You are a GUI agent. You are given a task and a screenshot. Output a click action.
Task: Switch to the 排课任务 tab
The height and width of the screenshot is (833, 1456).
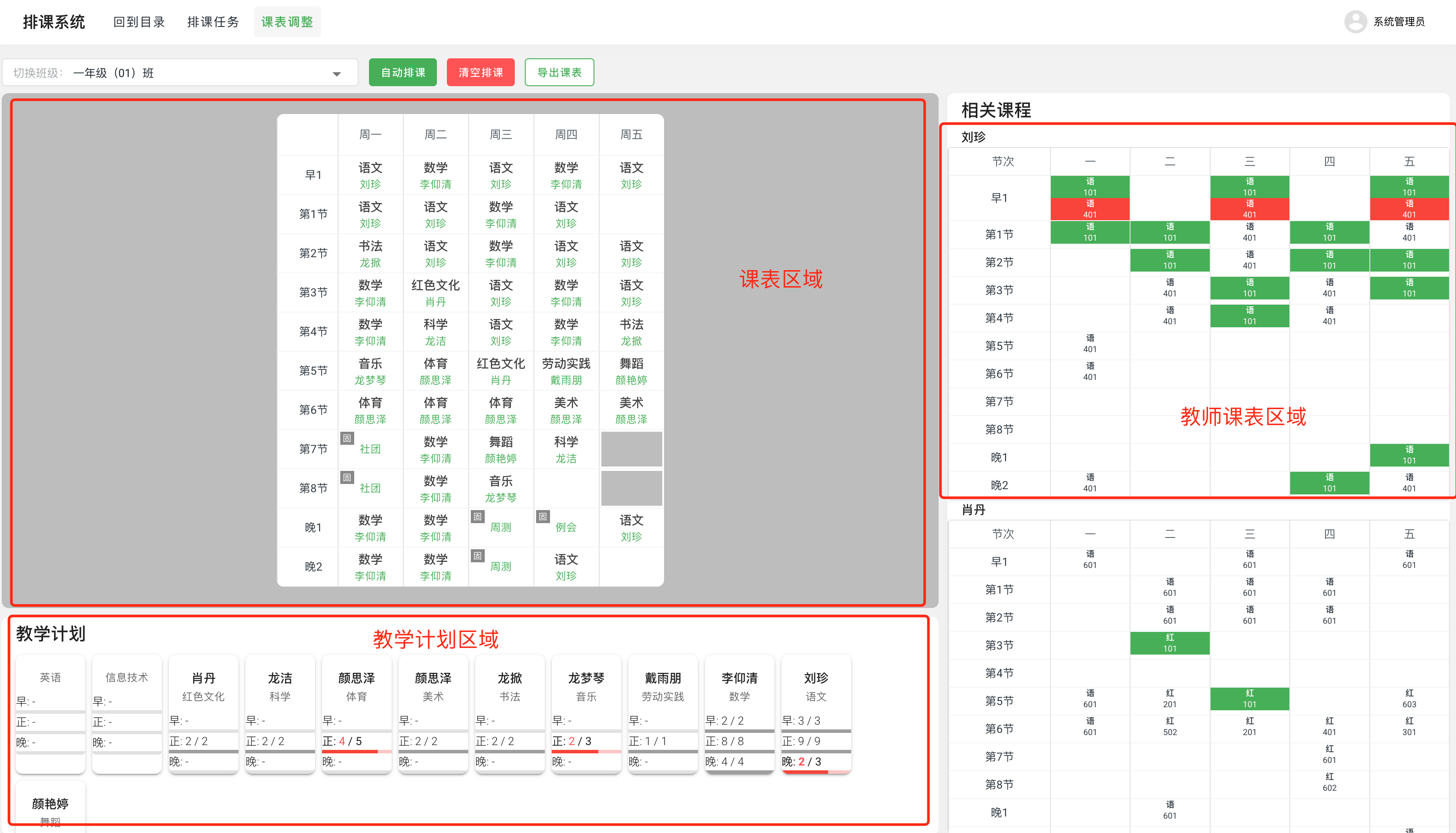coord(213,21)
